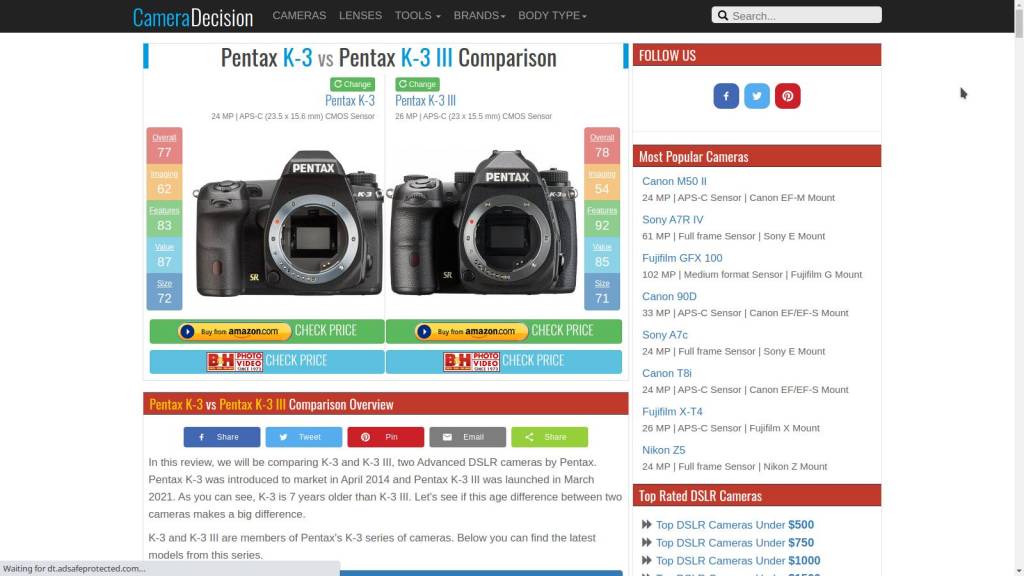The height and width of the screenshot is (576, 1024).
Task: Tweet this comparison
Action: point(304,437)
